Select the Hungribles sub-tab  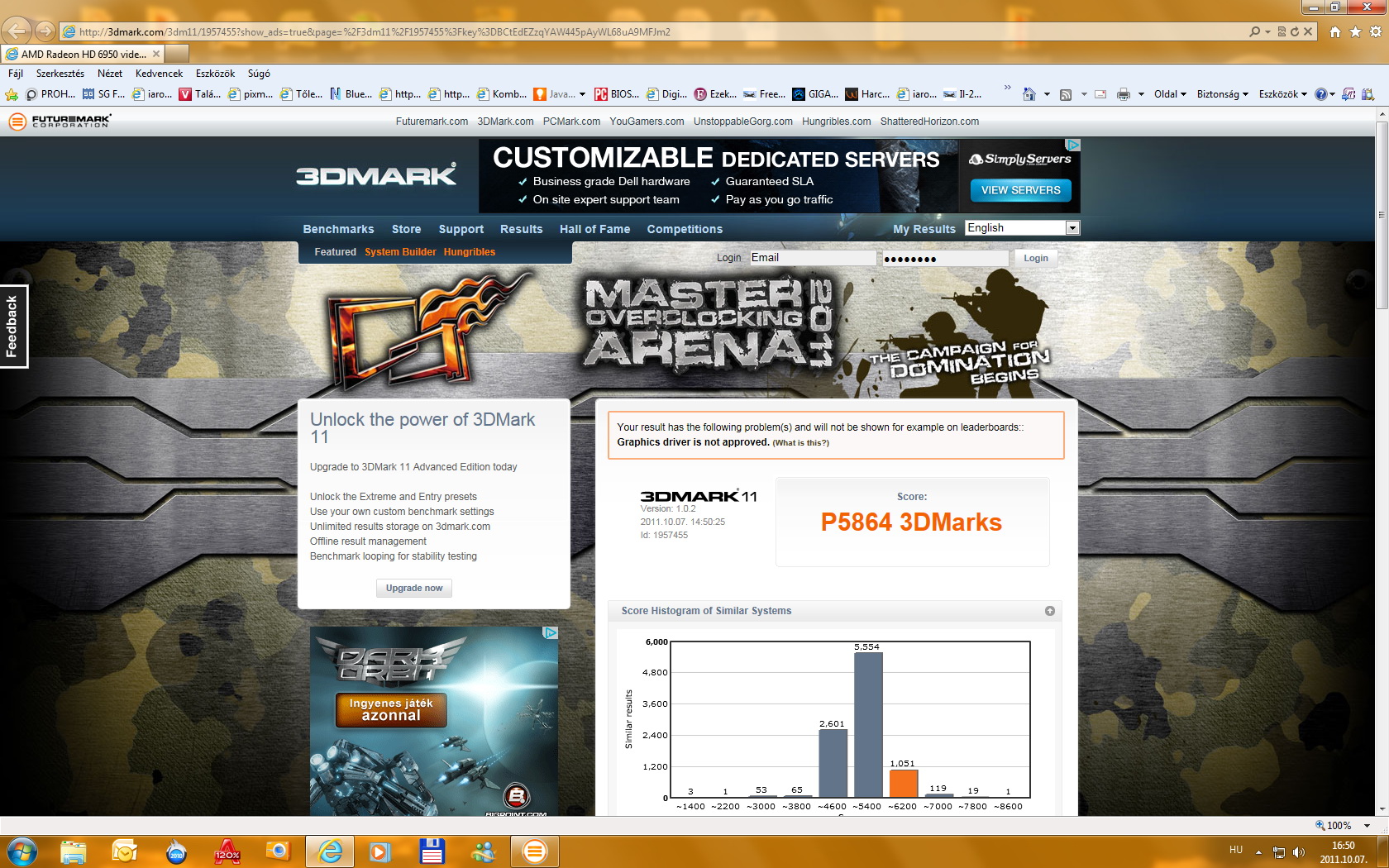(x=469, y=252)
